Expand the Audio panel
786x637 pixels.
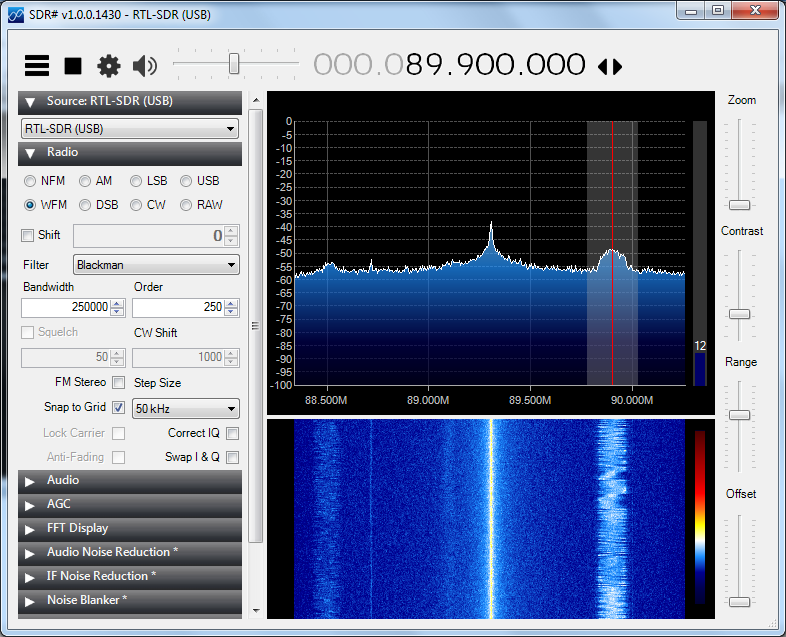coord(130,481)
